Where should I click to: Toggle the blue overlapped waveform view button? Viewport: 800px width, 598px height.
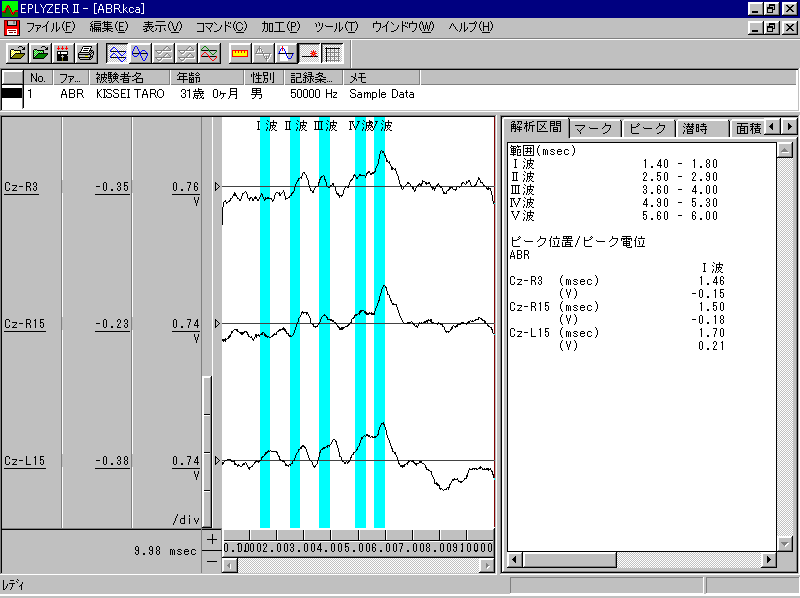(x=140, y=52)
